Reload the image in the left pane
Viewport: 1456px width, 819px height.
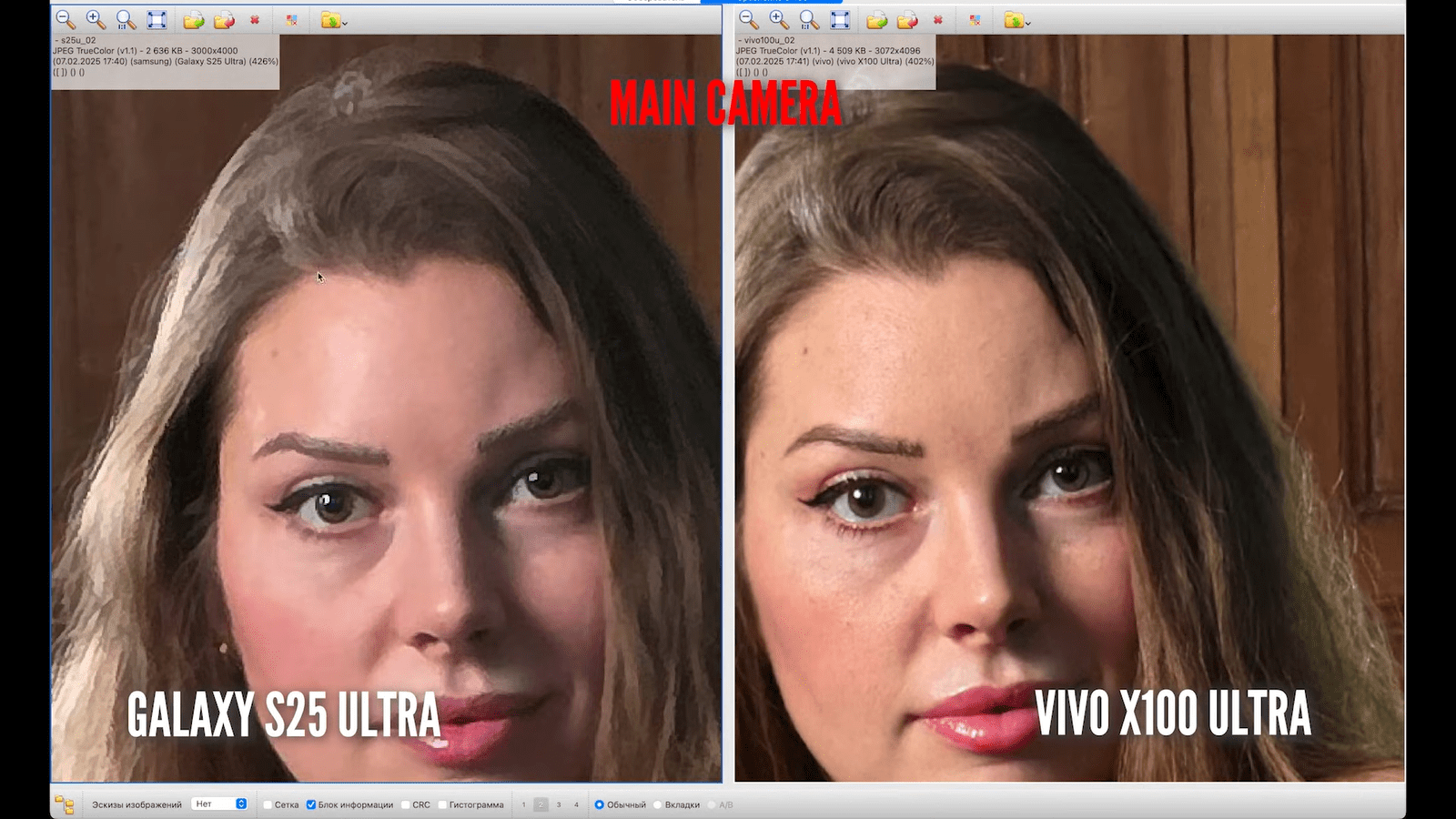[x=224, y=19]
